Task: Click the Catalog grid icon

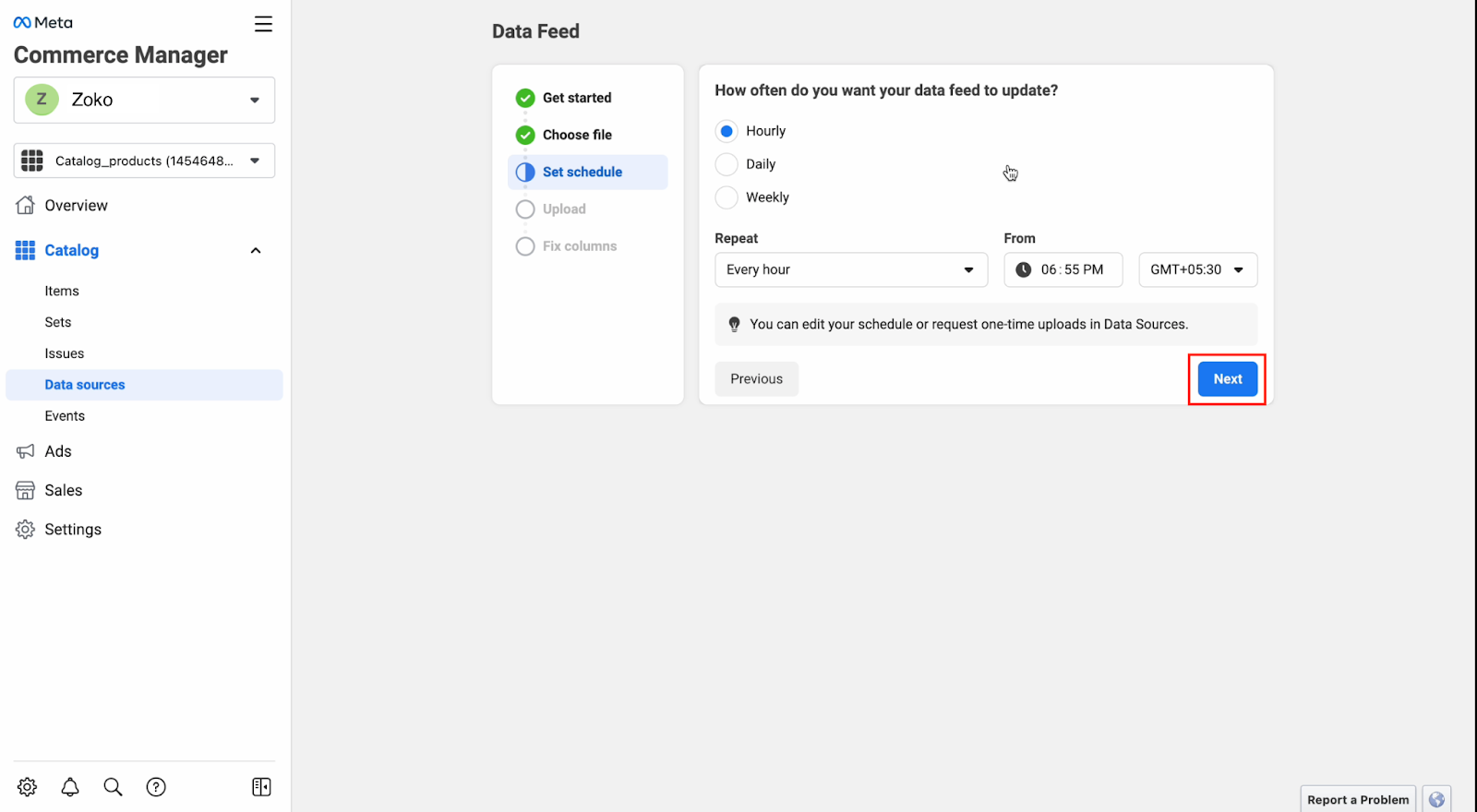Action: tap(26, 250)
